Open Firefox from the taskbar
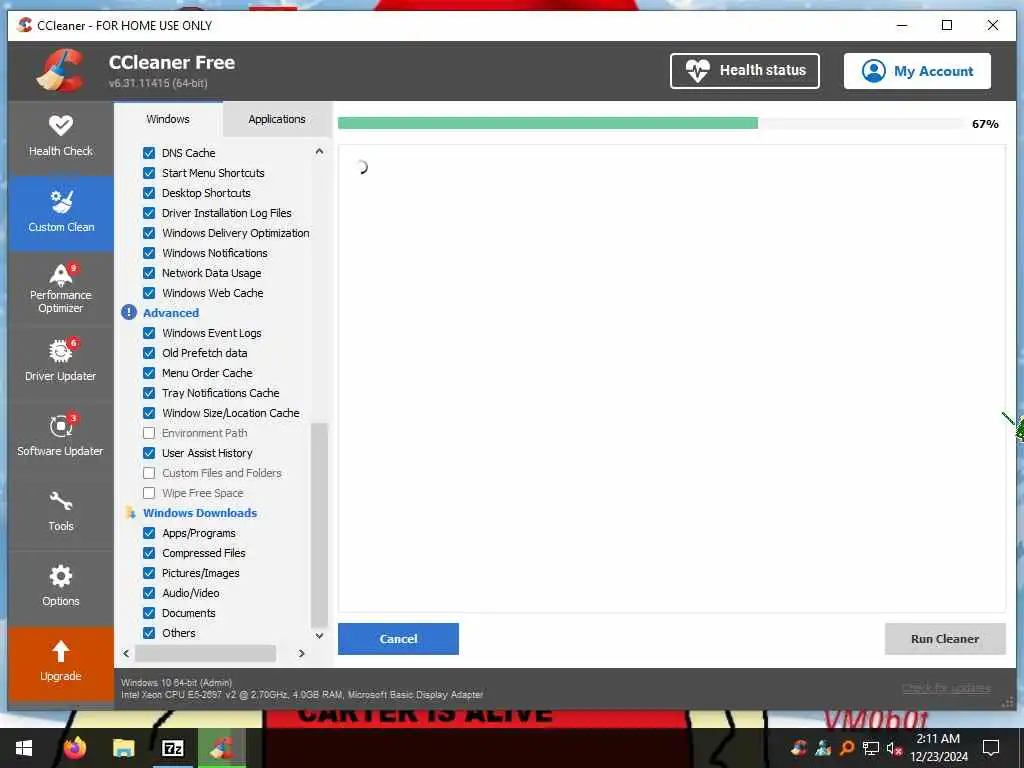The image size is (1024, 768). [x=75, y=748]
